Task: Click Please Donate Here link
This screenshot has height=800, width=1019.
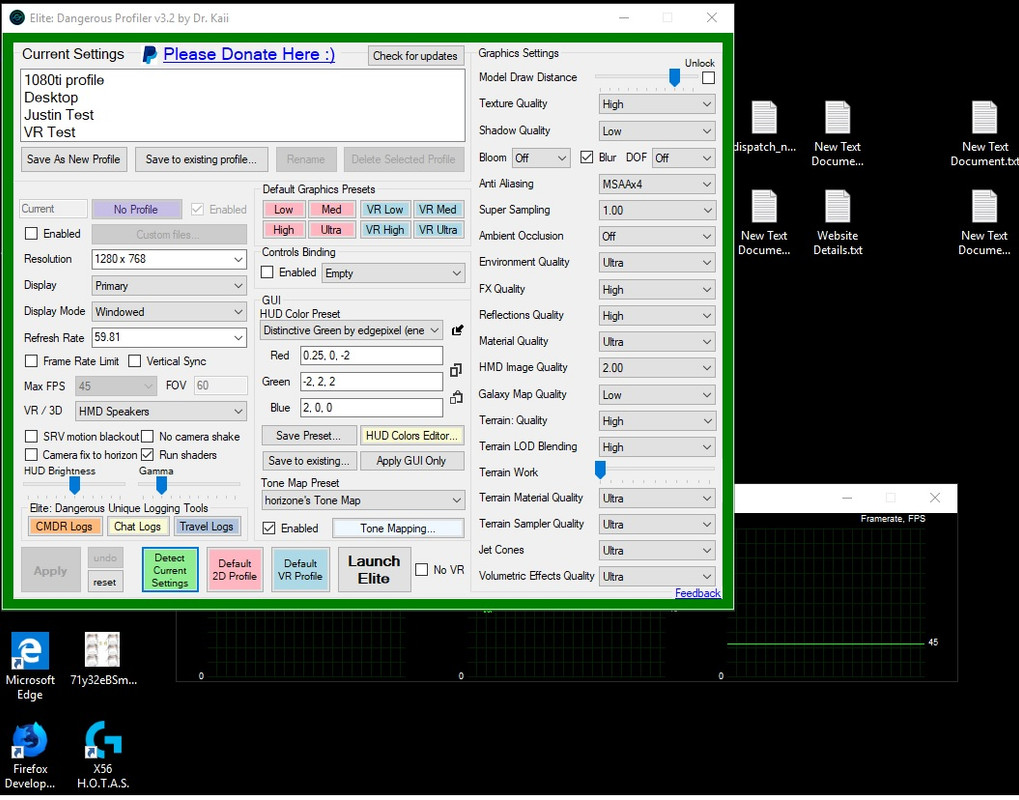Action: [x=249, y=54]
